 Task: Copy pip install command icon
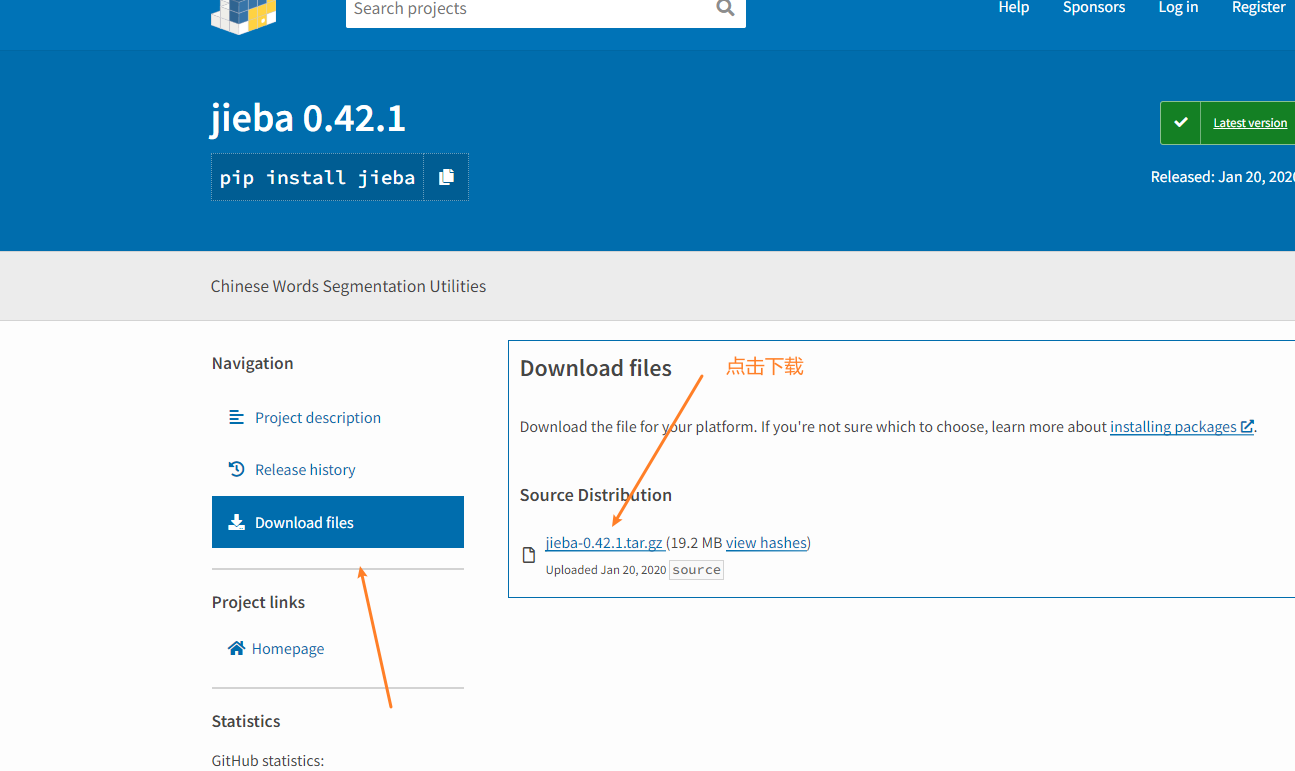coord(446,177)
